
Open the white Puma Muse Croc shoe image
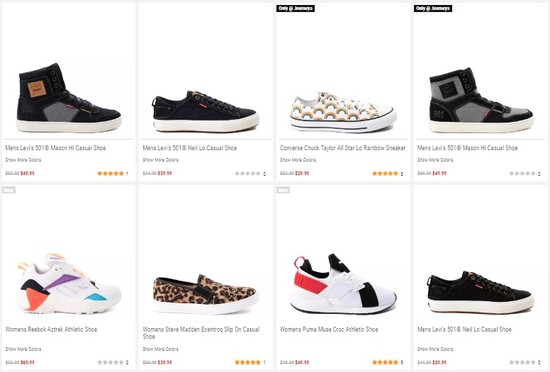point(343,284)
